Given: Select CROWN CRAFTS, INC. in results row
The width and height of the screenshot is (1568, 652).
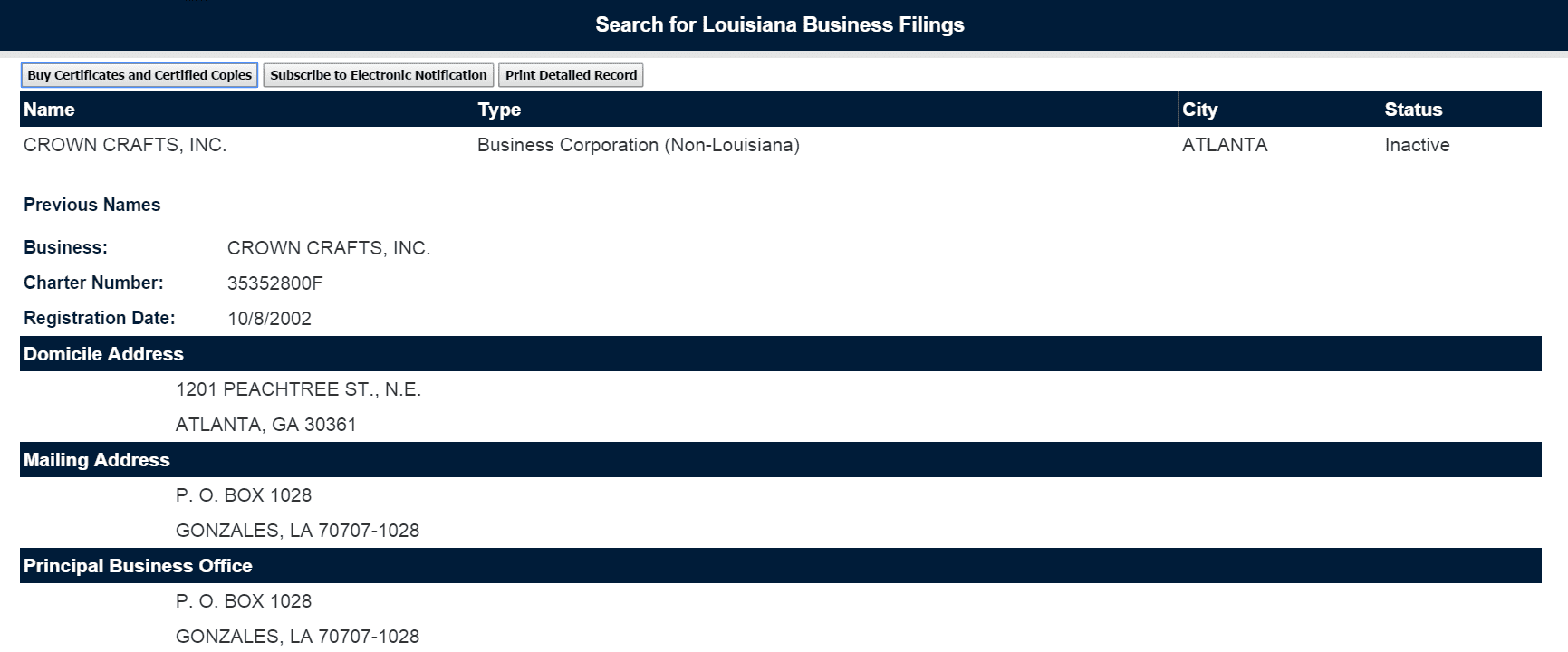Looking at the screenshot, I should (x=125, y=145).
